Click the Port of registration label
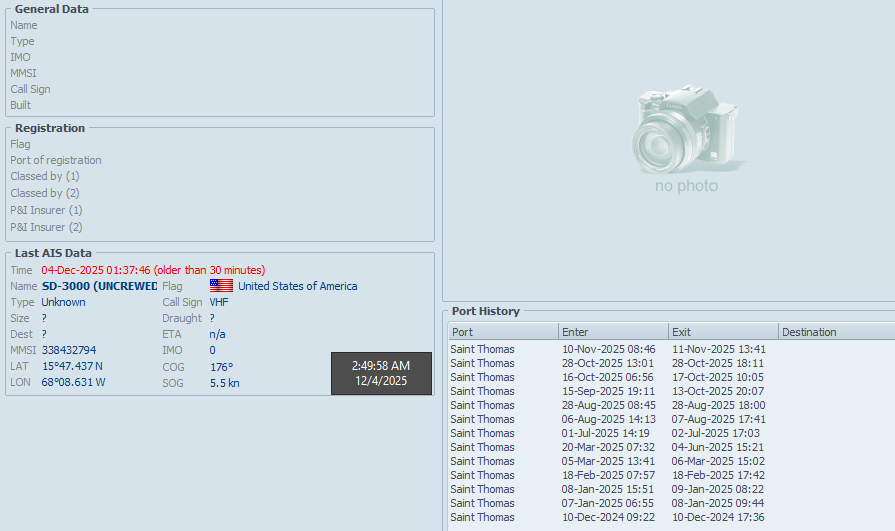 (56, 160)
